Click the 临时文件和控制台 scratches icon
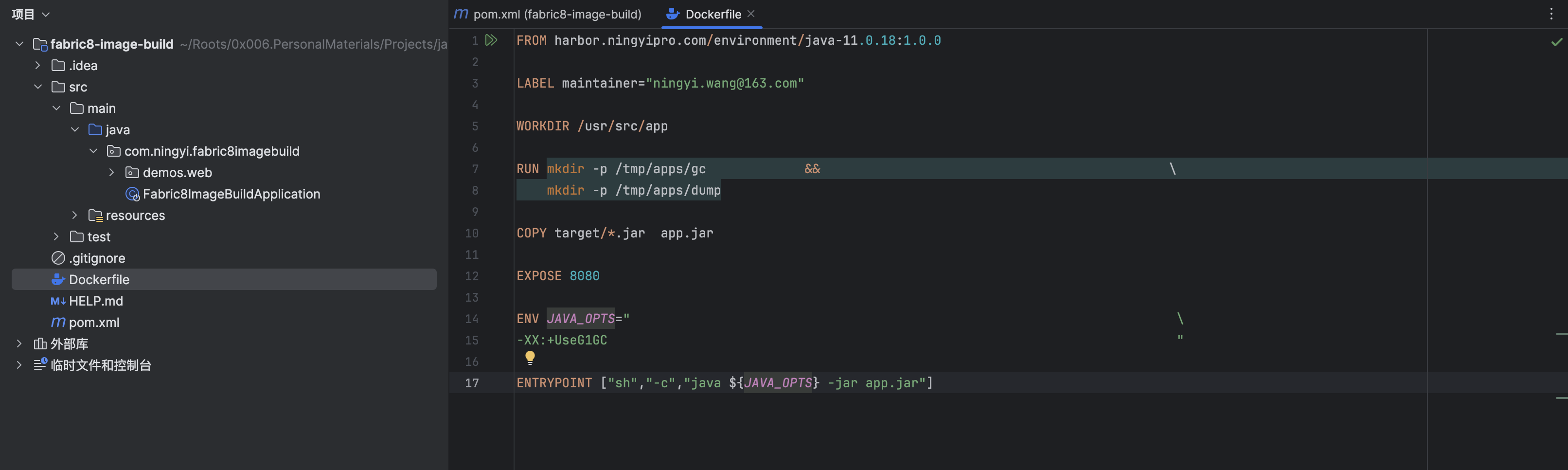Screen dimensions: 1568x470 point(40,365)
